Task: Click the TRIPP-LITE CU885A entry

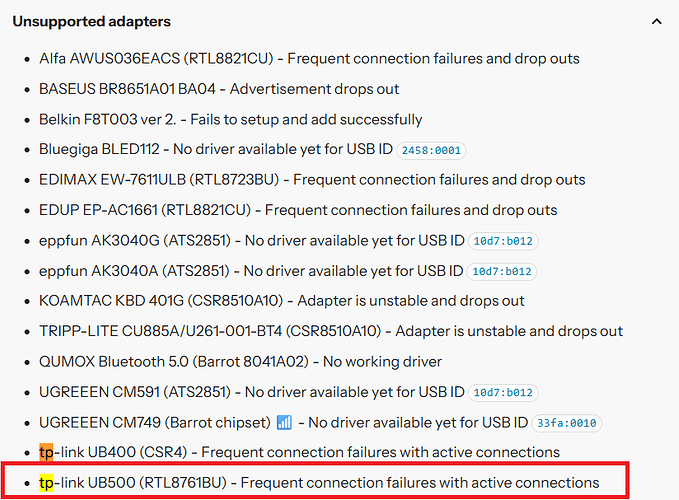Action: point(331,331)
